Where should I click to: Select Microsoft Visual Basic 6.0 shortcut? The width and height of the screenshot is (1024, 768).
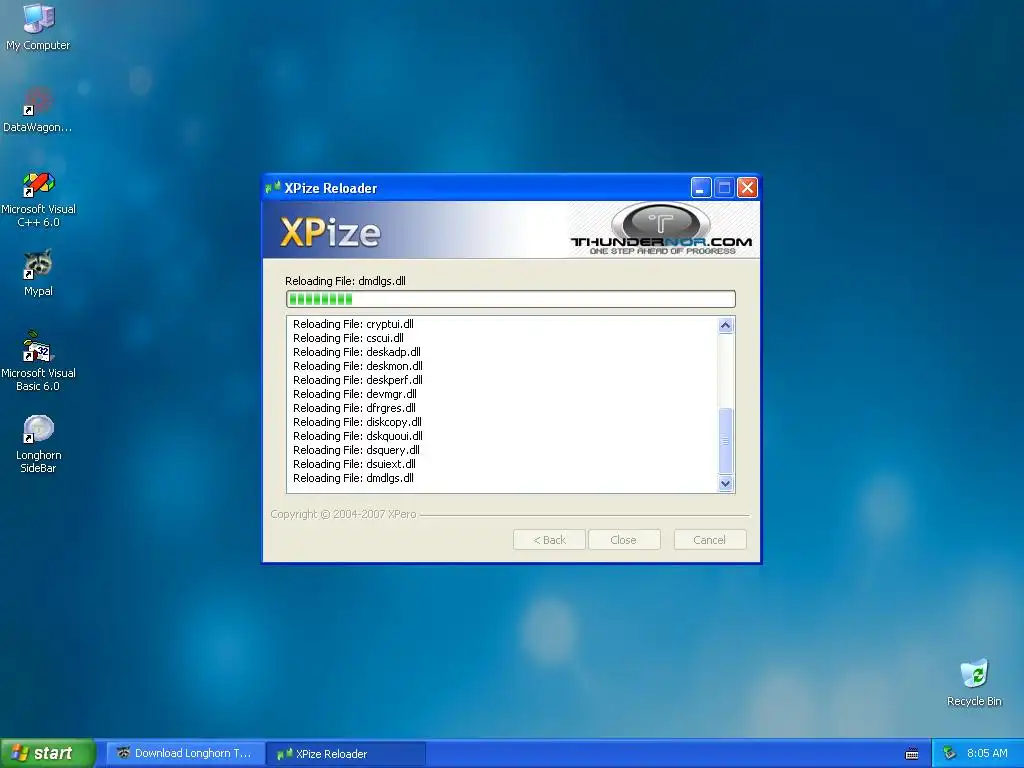pyautogui.click(x=38, y=361)
